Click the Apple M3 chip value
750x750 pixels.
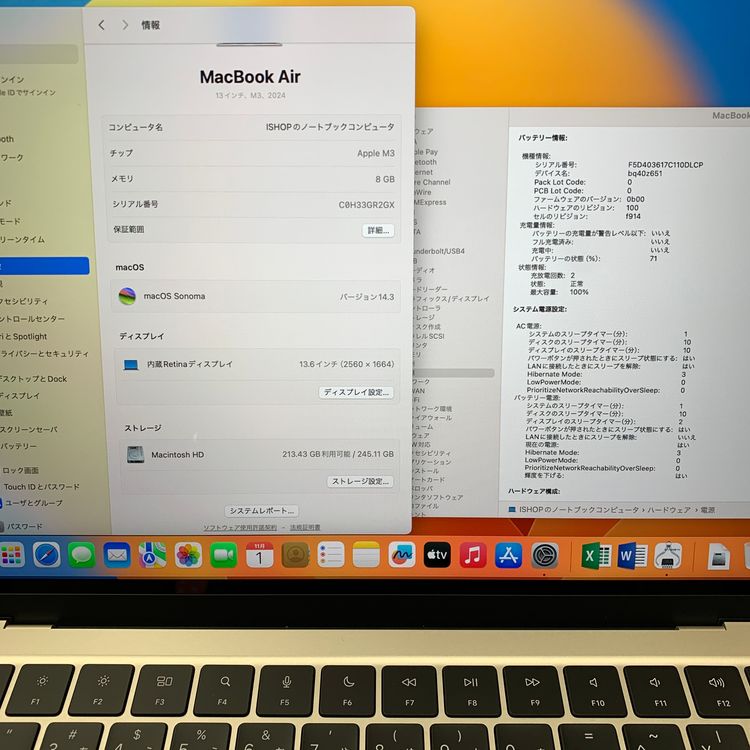(375, 154)
